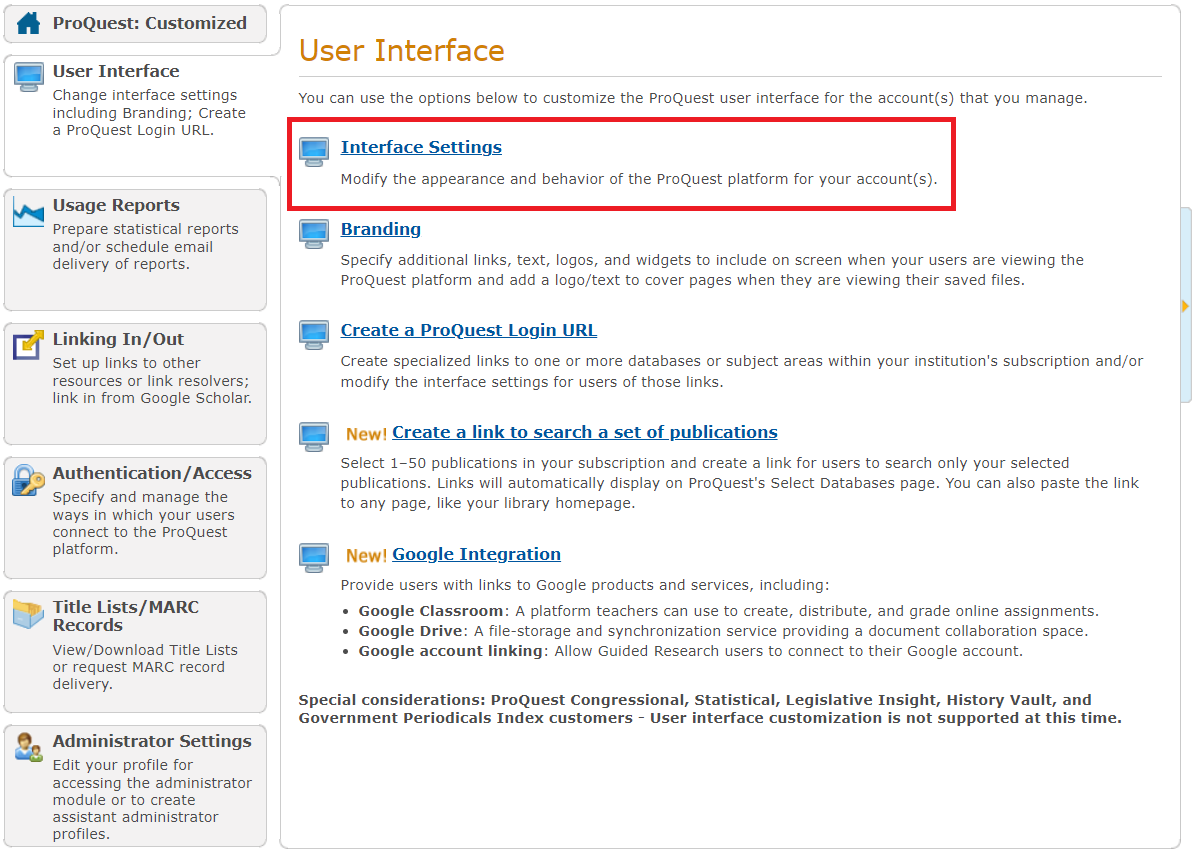Open Create a ProQuest Login URL link

(468, 330)
